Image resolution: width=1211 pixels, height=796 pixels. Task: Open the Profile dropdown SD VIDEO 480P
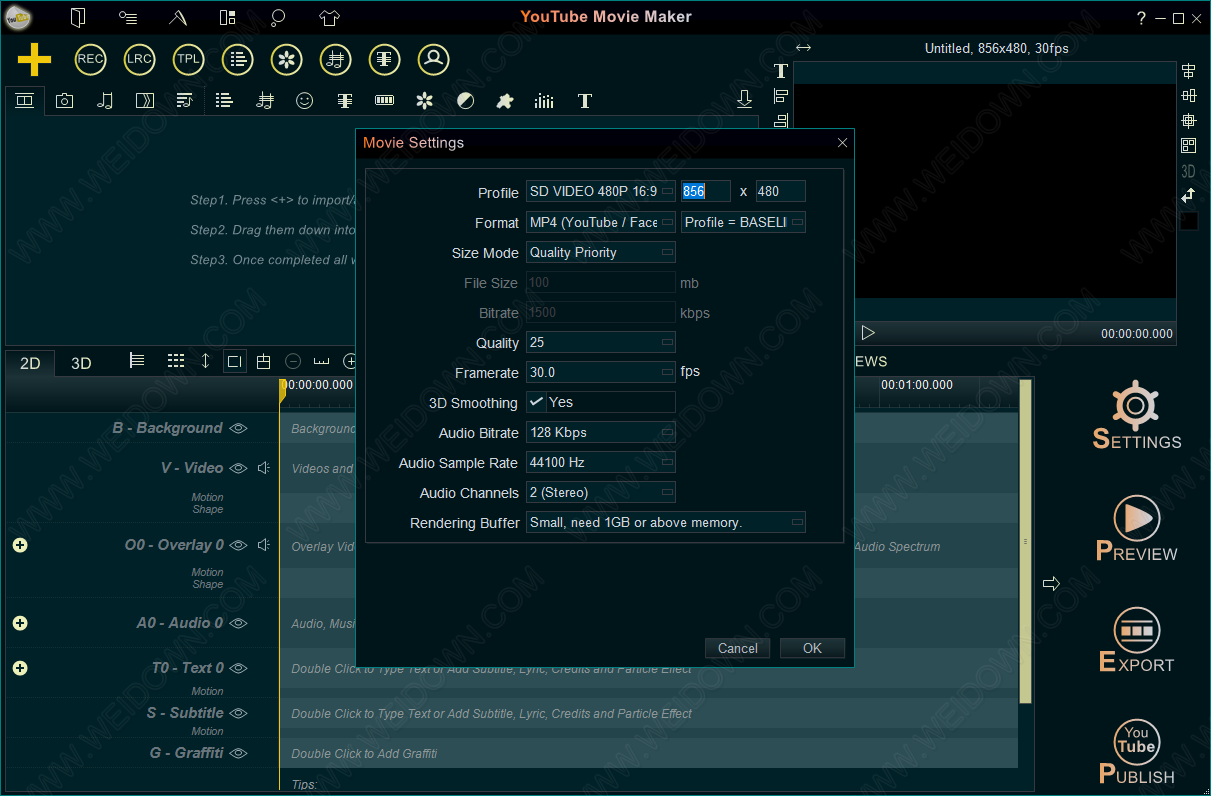[601, 192]
